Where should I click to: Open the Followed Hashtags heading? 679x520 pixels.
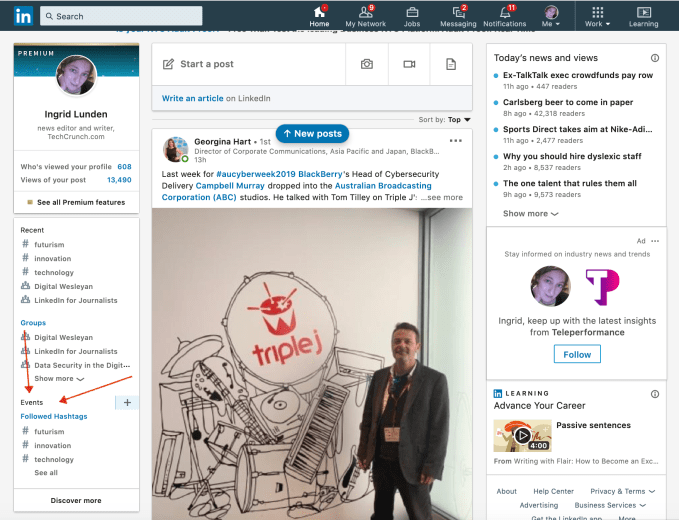(x=54, y=416)
